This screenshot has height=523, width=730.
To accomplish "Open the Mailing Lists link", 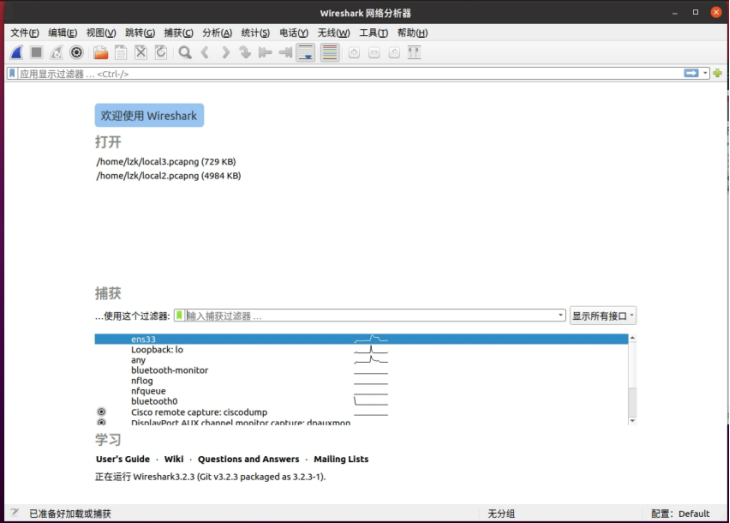I will coord(341,459).
